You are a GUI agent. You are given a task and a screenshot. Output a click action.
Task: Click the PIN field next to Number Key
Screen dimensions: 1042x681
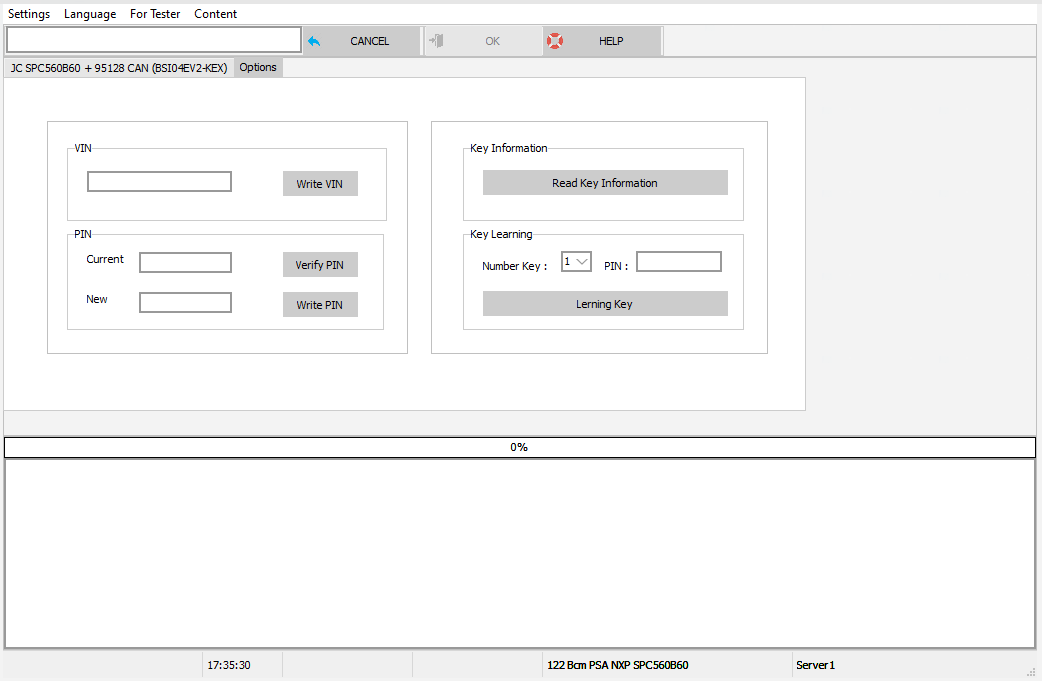pos(678,261)
